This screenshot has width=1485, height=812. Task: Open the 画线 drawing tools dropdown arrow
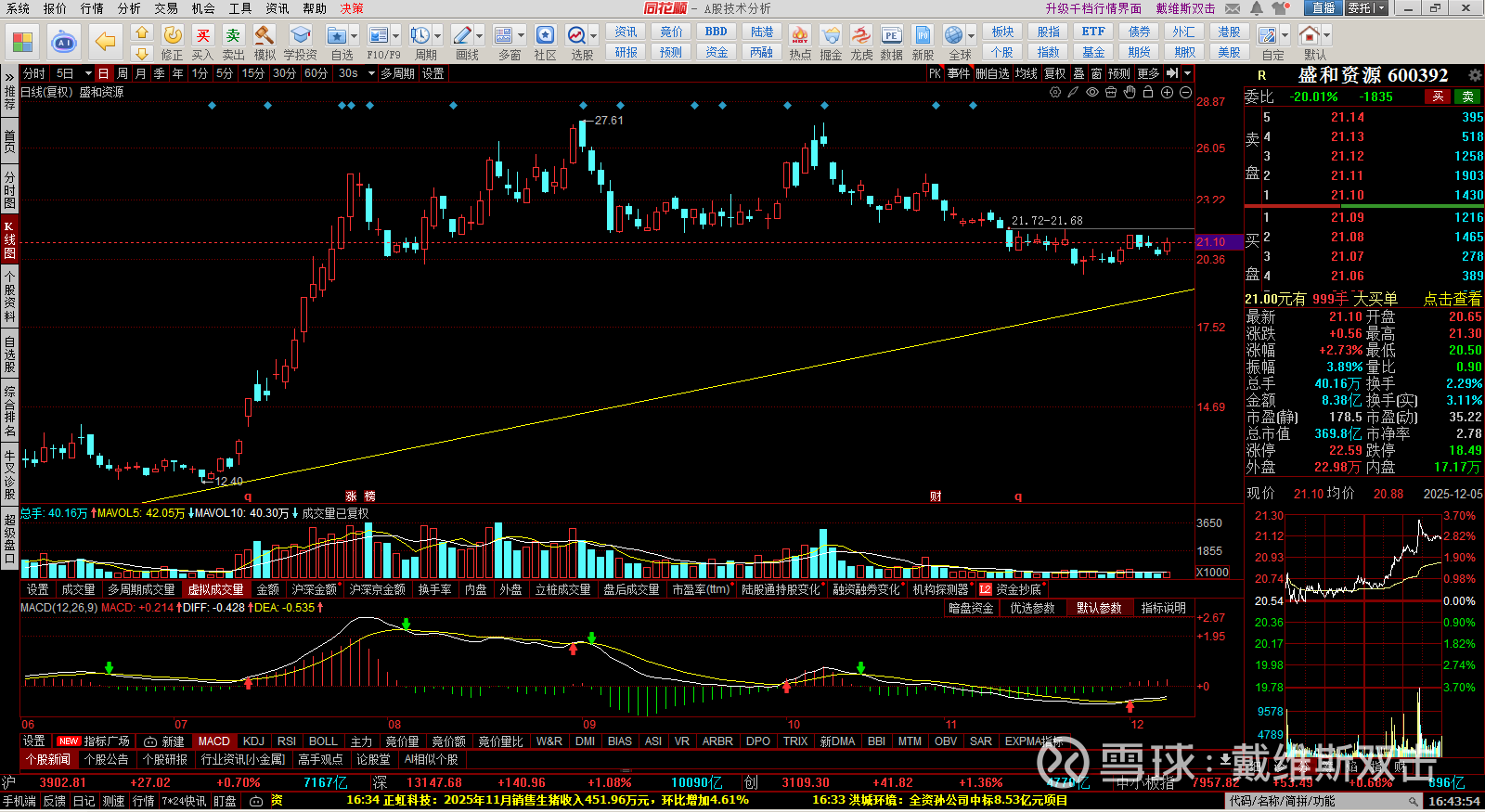[x=479, y=35]
